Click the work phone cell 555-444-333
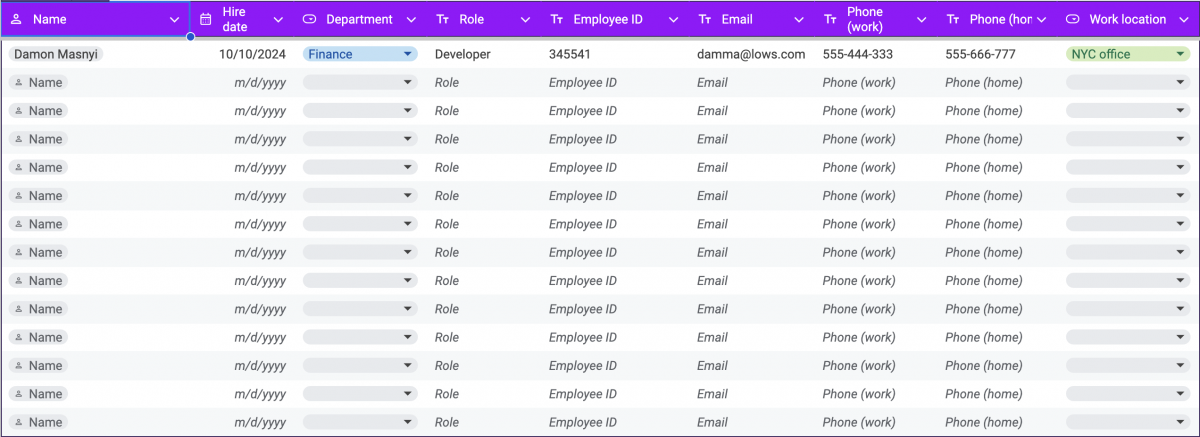 pyautogui.click(x=857, y=54)
